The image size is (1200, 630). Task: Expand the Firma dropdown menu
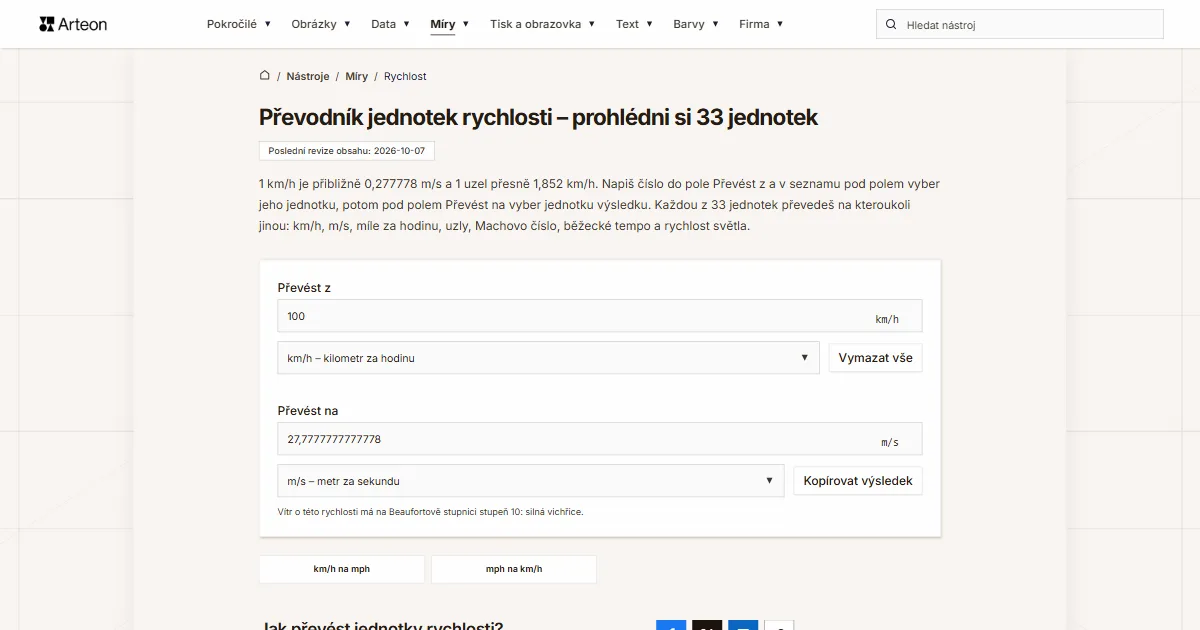click(x=761, y=24)
